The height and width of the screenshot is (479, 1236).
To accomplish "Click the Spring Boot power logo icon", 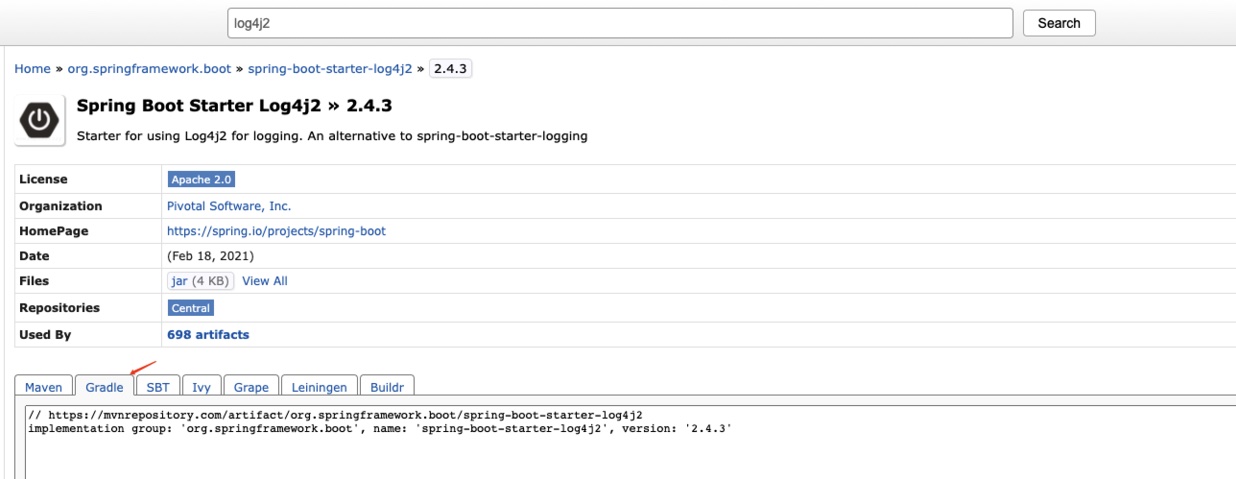I will [x=39, y=120].
